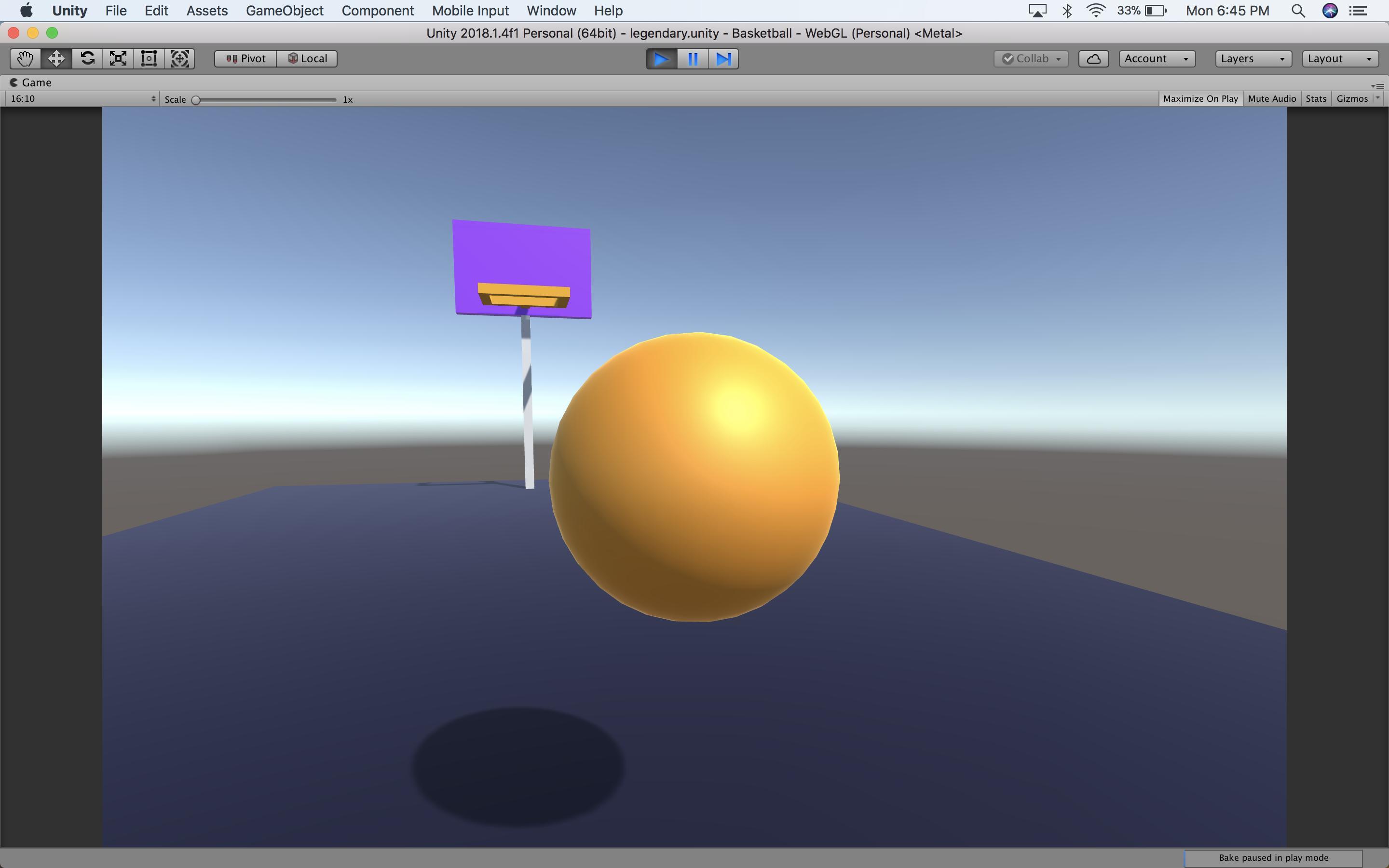Click the clock showing Mon 6:45 PM
The height and width of the screenshot is (868, 1389).
point(1227,10)
